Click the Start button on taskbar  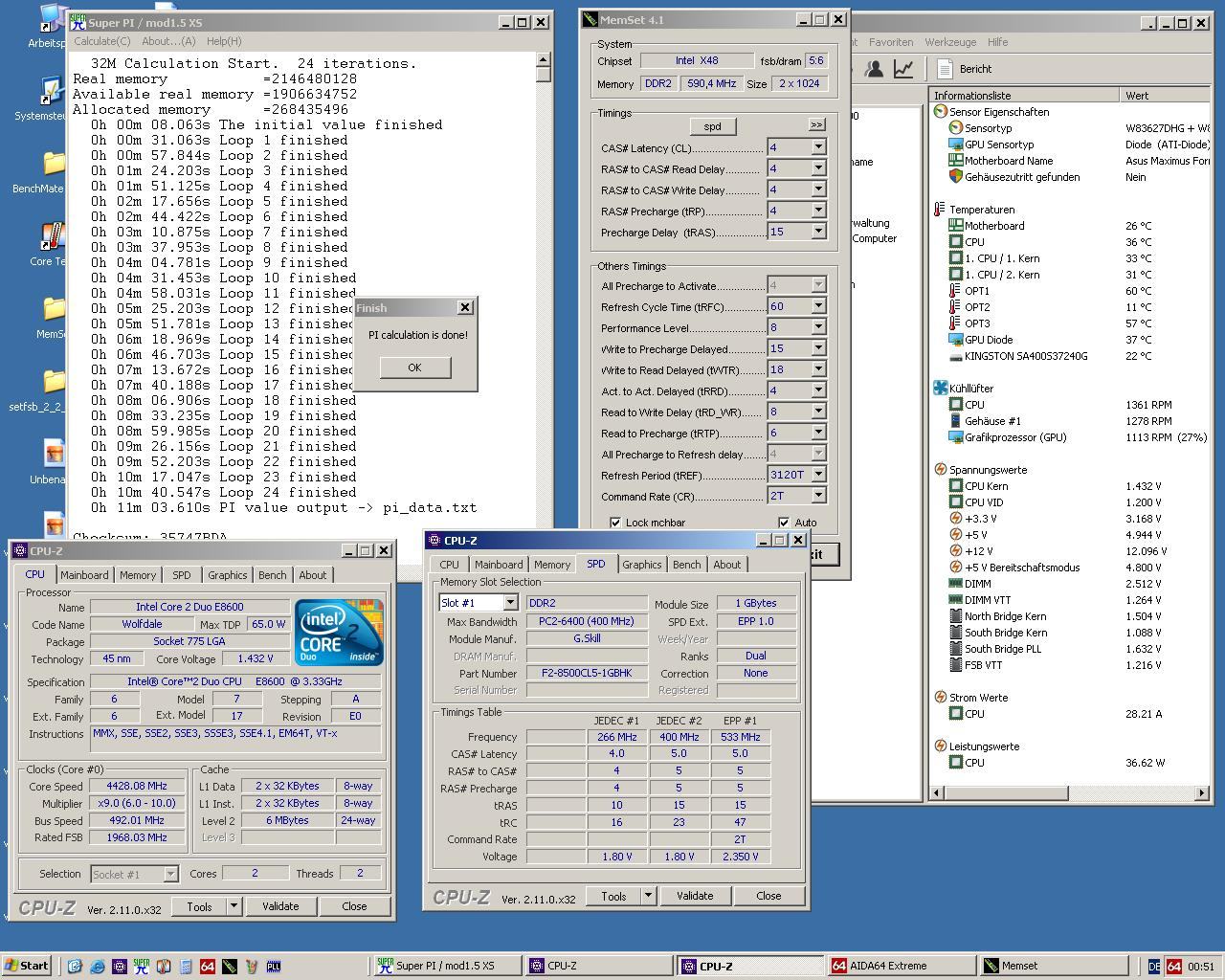(26, 966)
